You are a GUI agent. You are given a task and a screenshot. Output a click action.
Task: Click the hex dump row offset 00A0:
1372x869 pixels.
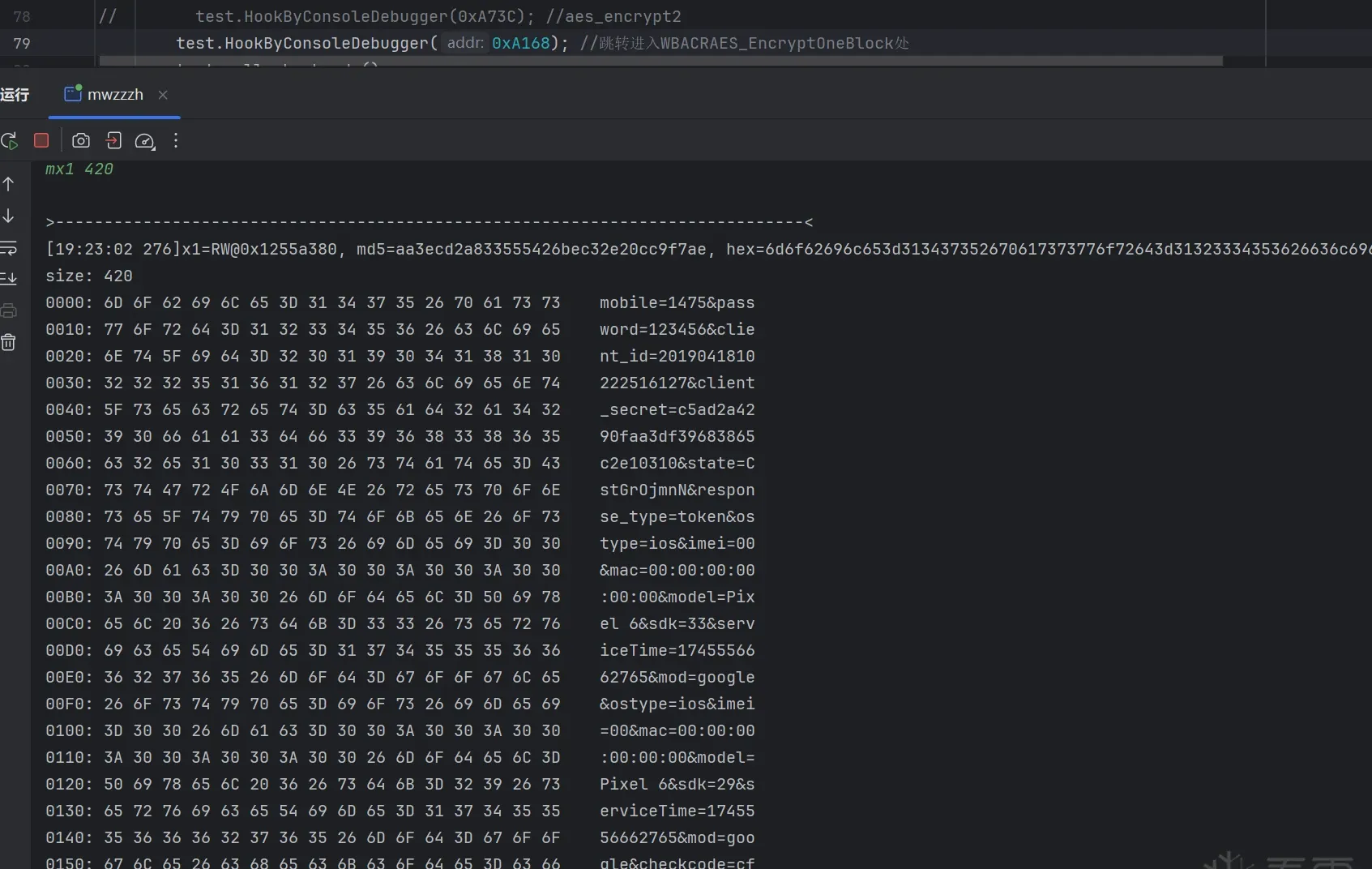pos(69,570)
